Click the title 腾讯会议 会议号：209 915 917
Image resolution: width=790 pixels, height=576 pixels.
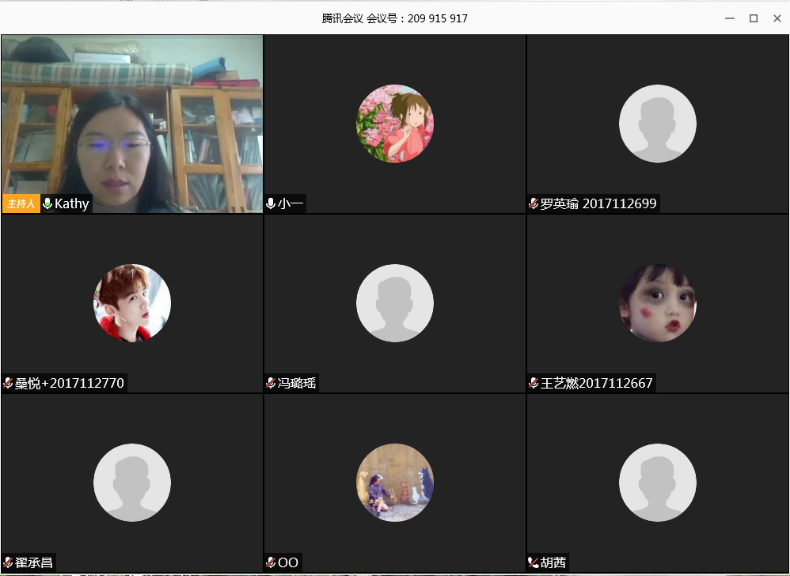394,18
